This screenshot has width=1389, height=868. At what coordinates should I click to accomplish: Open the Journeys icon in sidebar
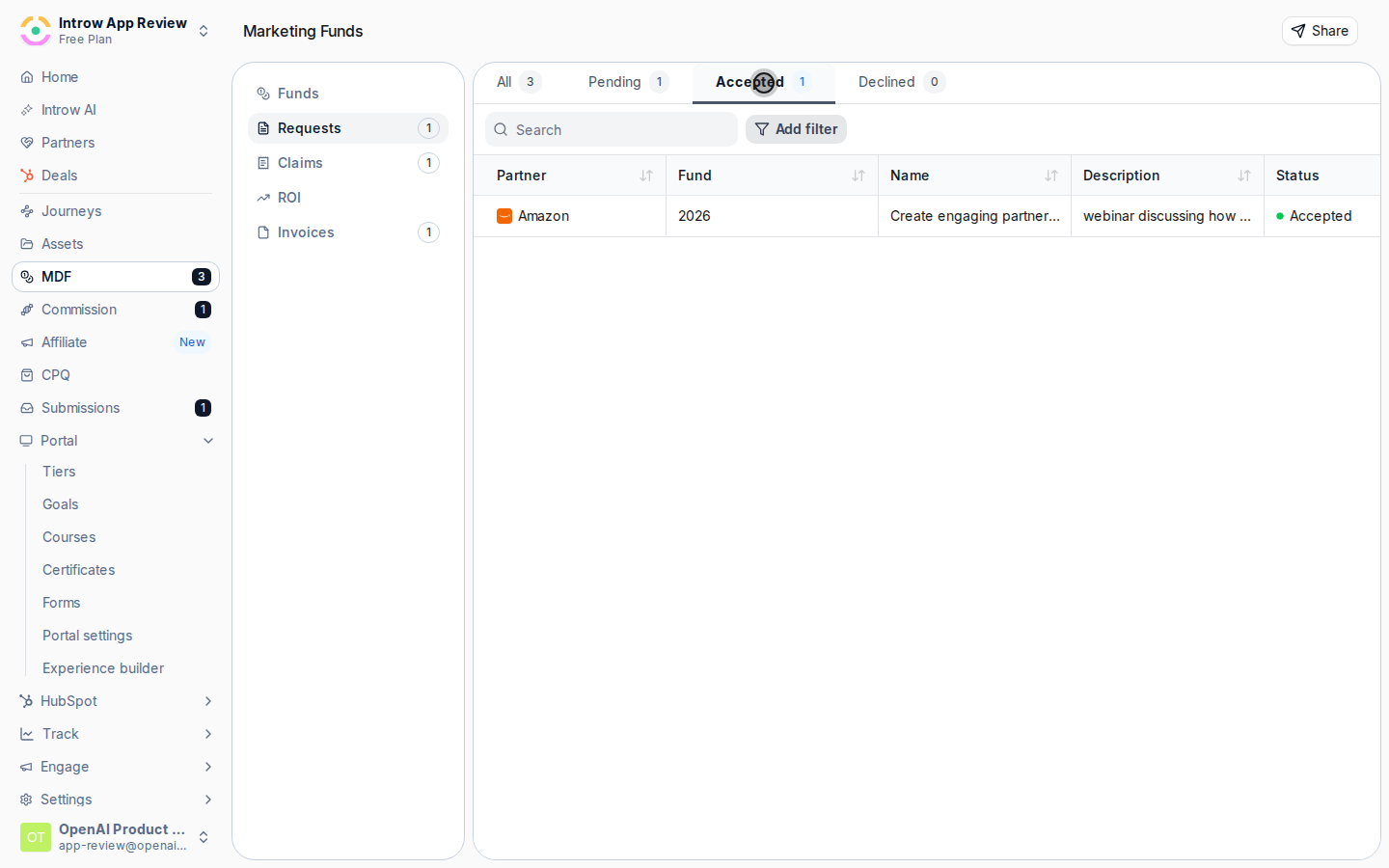[27, 211]
